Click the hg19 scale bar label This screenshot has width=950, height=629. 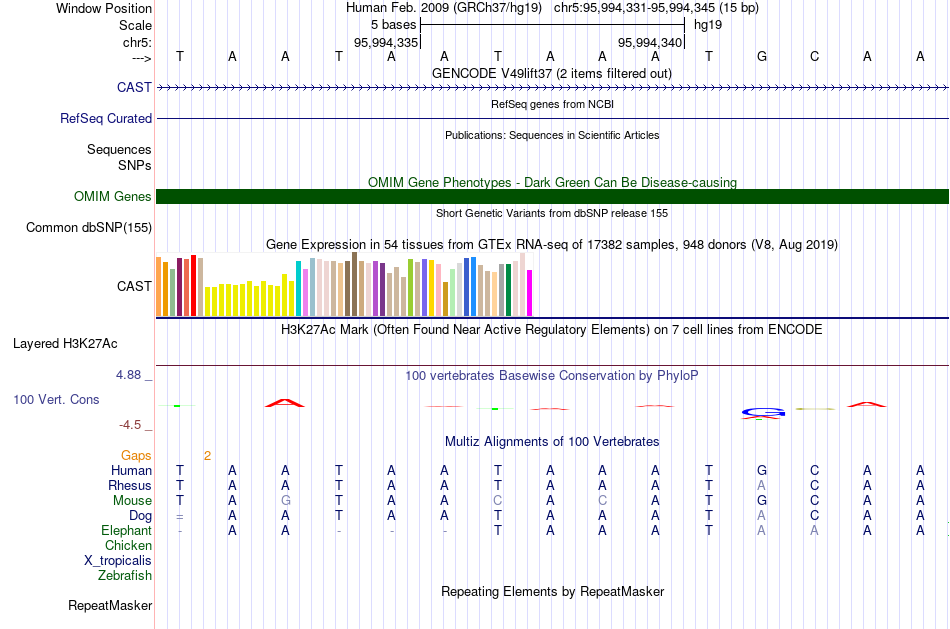click(708, 25)
